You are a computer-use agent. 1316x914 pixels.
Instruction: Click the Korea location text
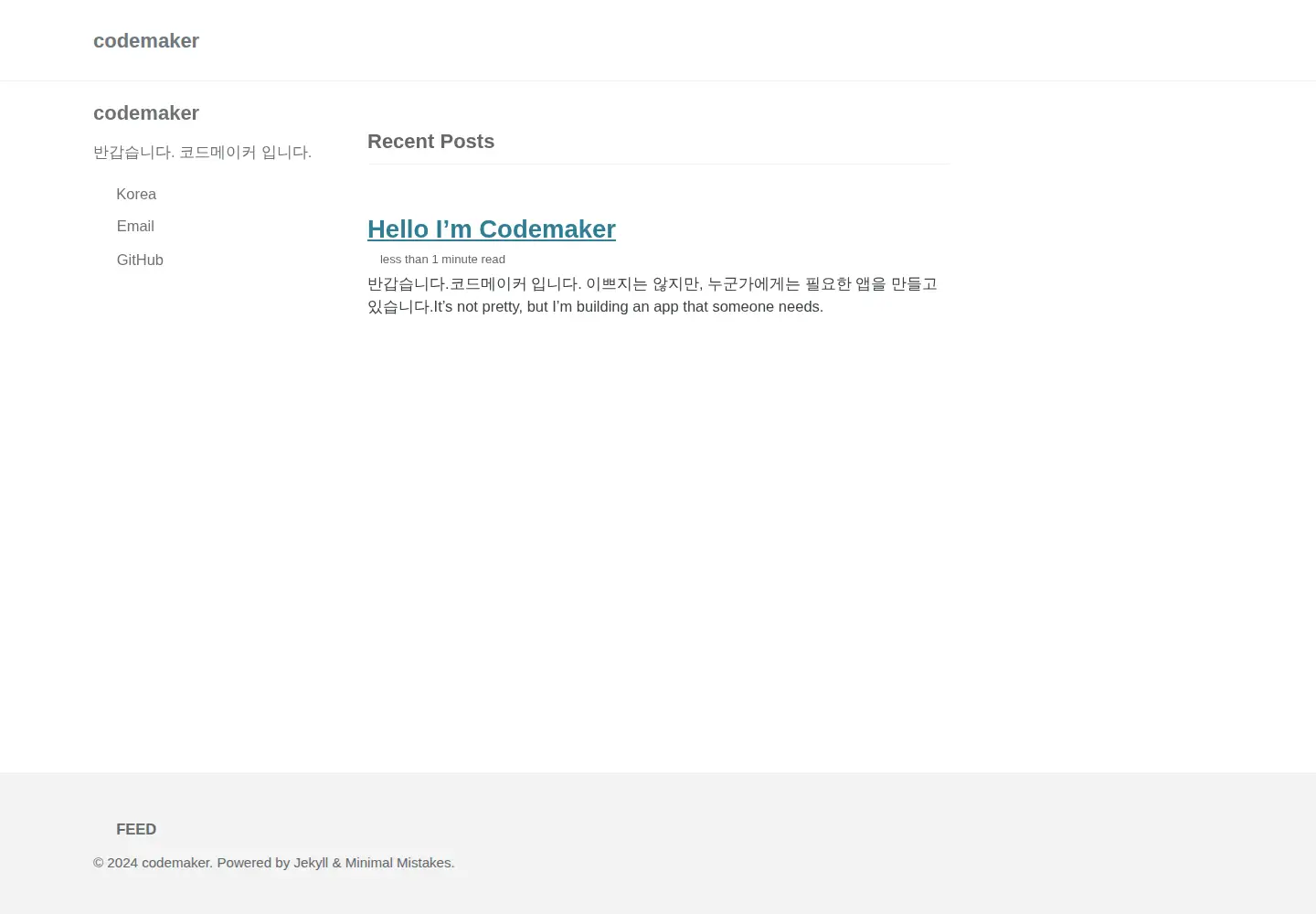136,195
